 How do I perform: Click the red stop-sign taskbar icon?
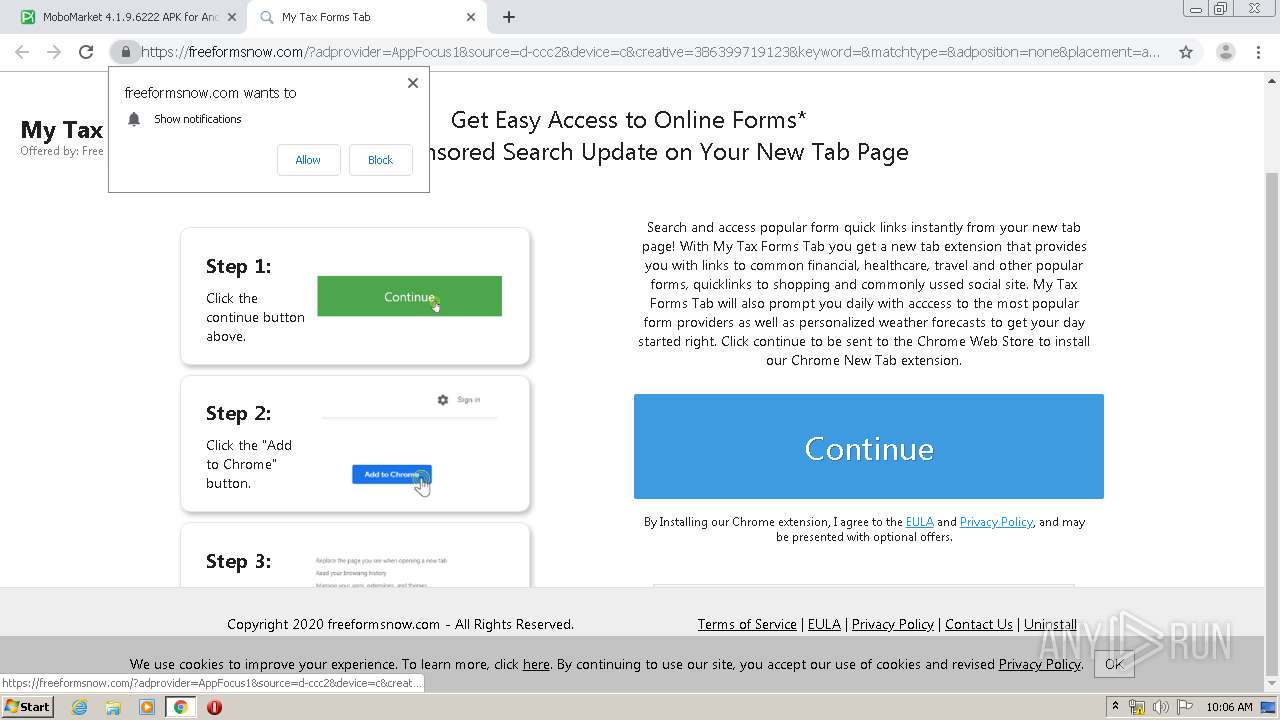(x=214, y=707)
